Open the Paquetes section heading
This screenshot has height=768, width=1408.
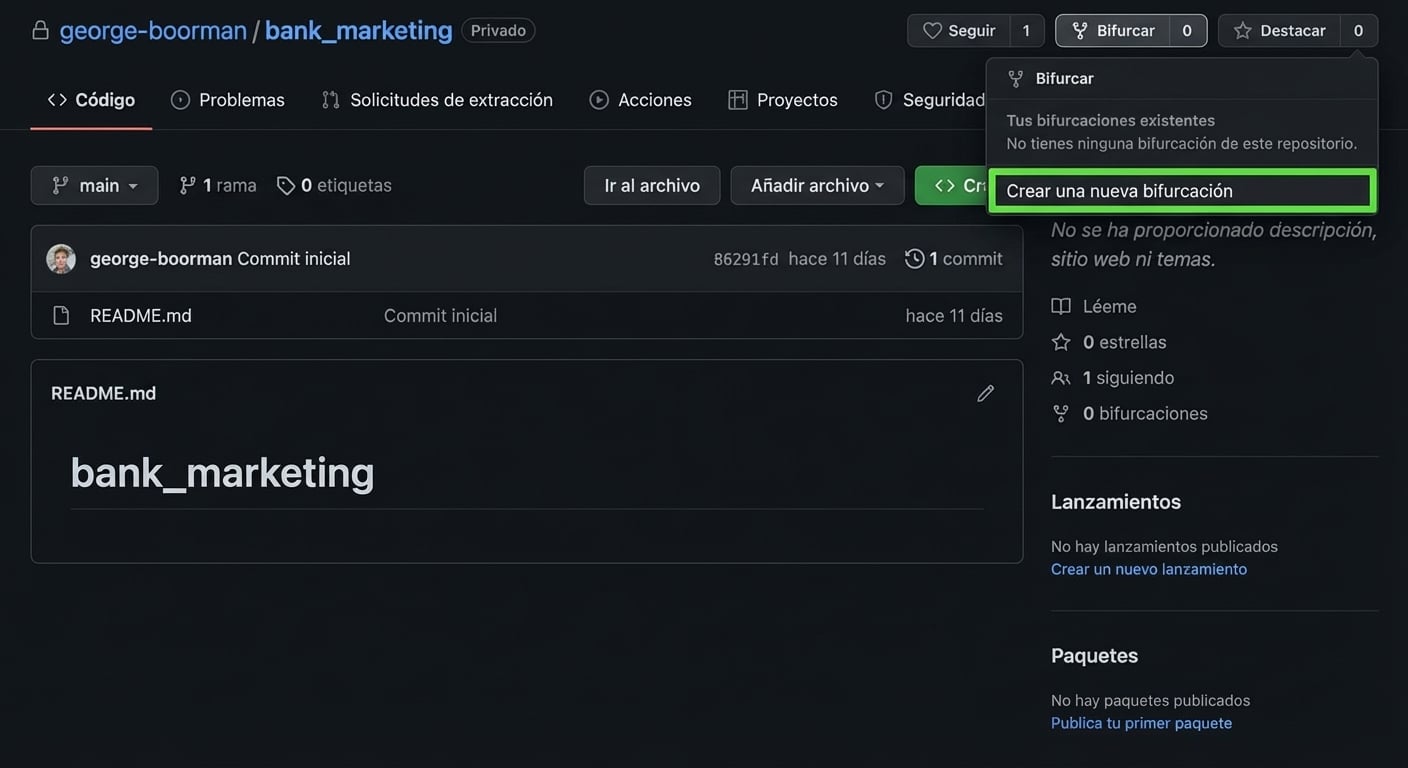tap(1095, 656)
